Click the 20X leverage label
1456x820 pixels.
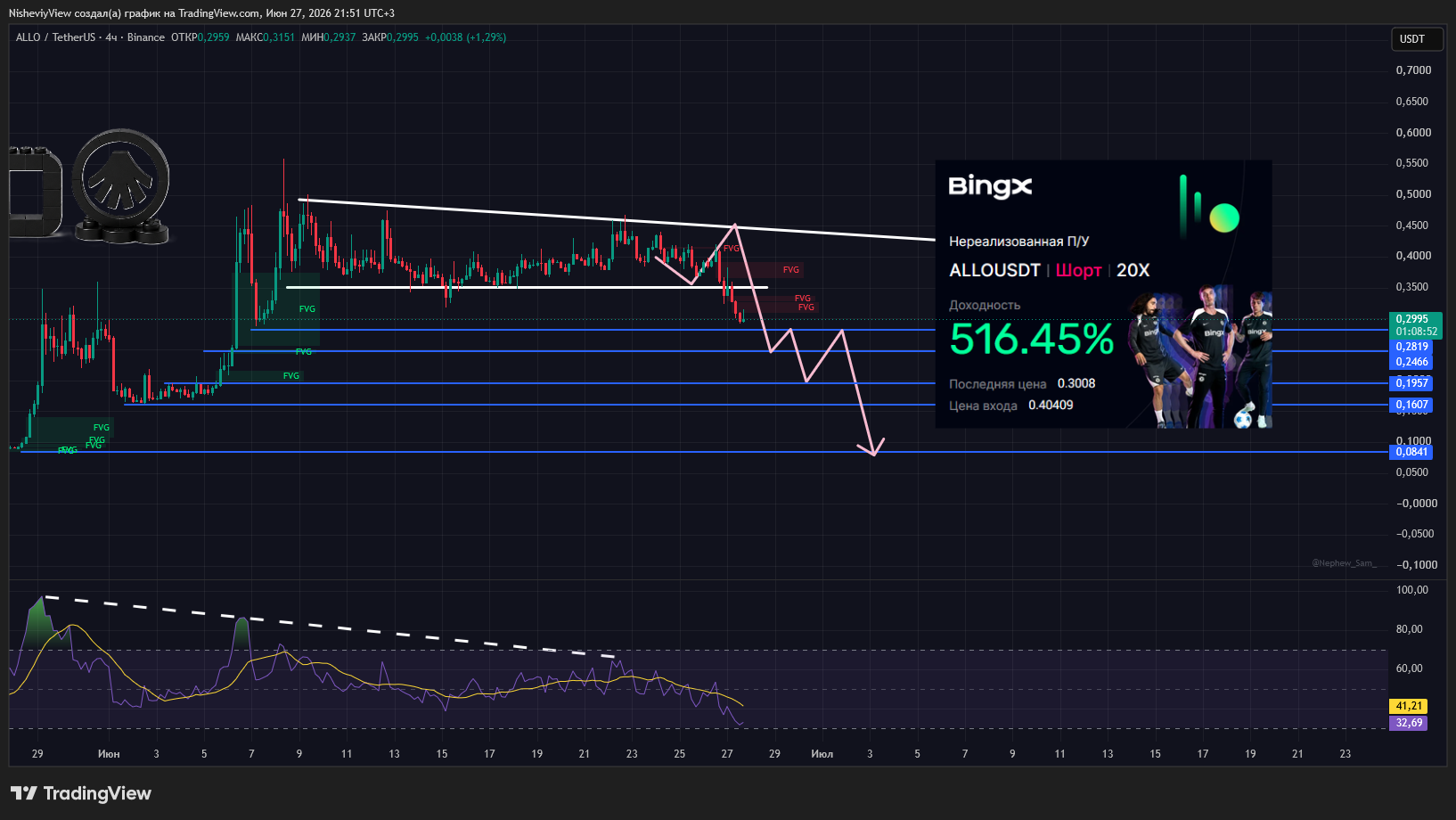pos(1133,270)
